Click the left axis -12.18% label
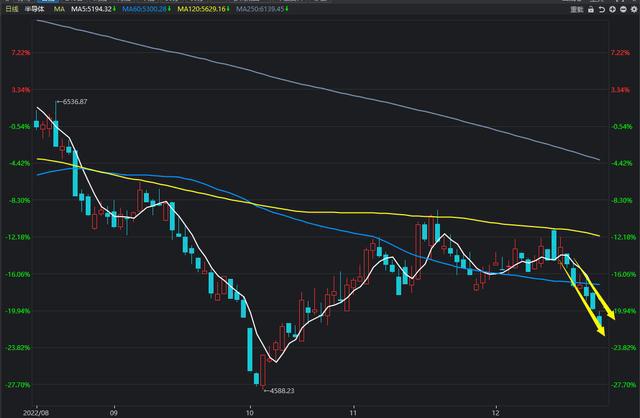 (x=18, y=237)
